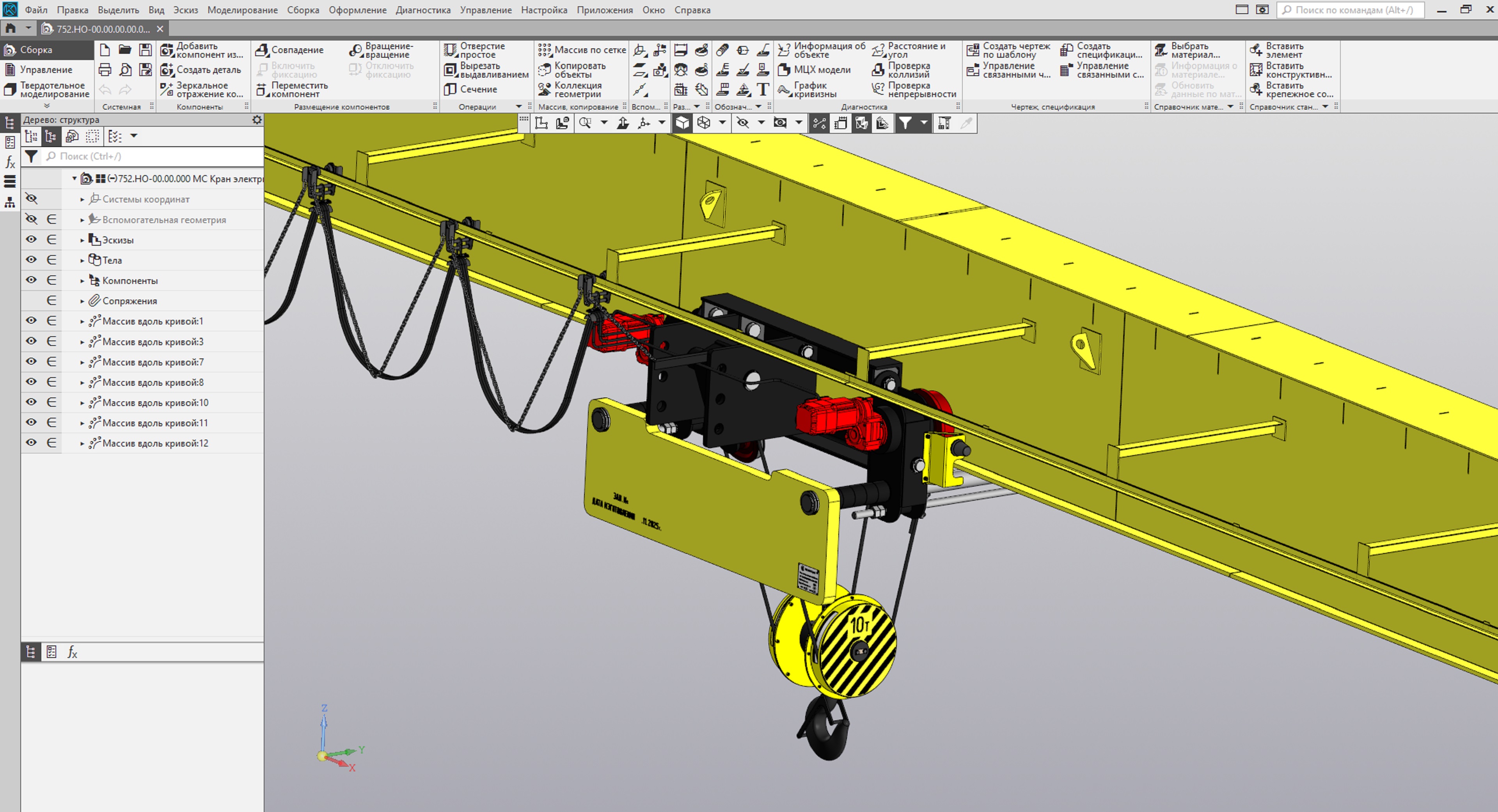Select the МЦХ модели tool
1498x812 pixels.
click(784, 70)
